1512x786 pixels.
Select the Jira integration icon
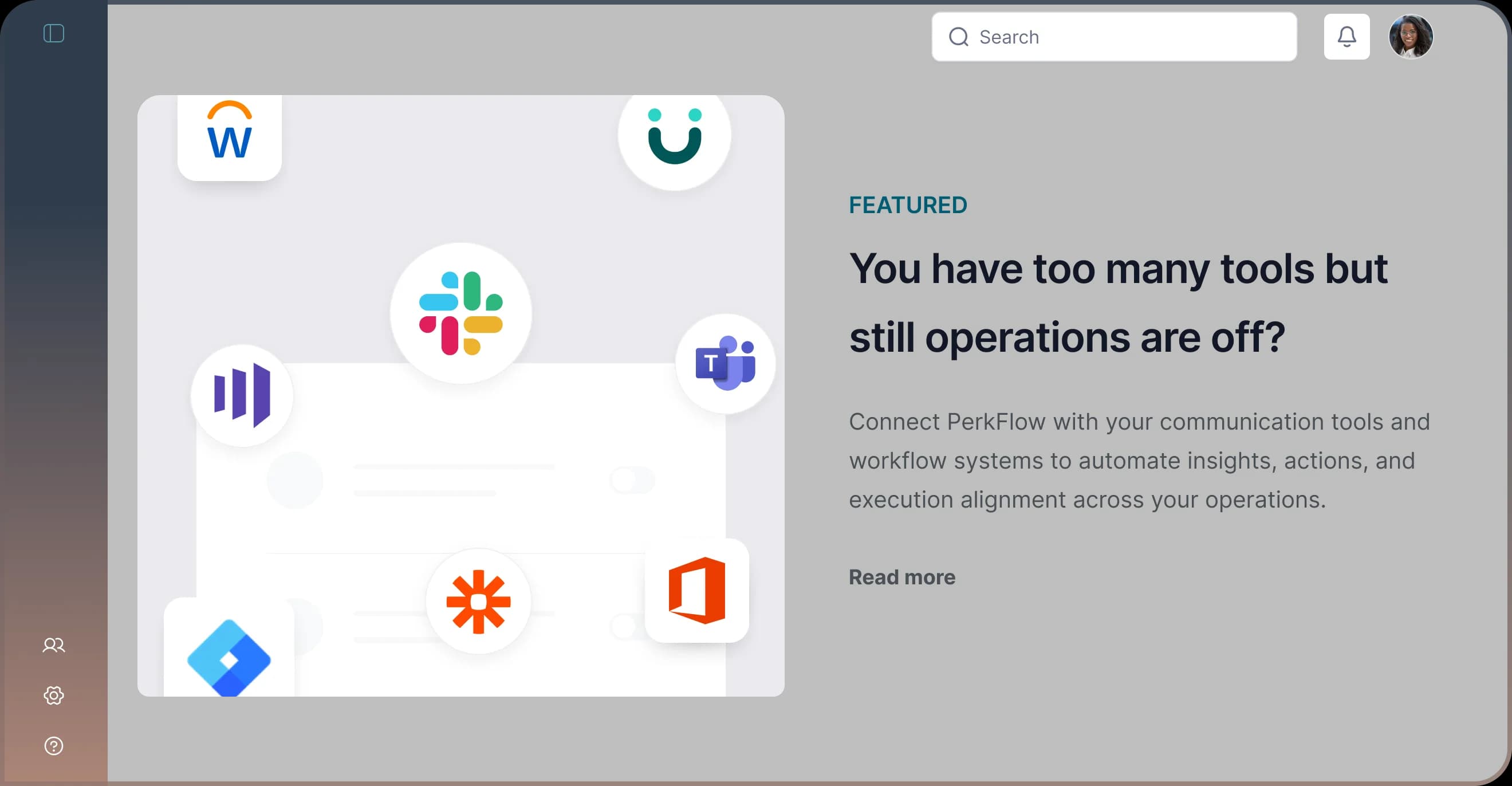[229, 658]
